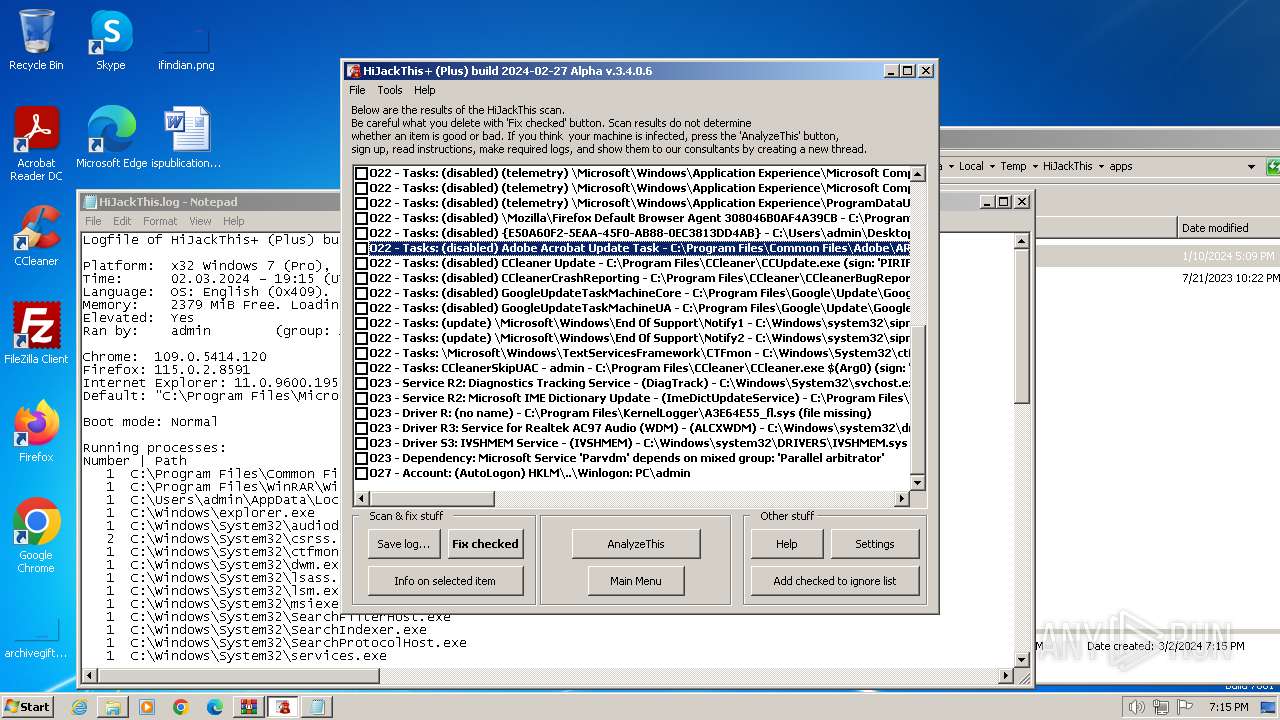The width and height of the screenshot is (1280, 720).
Task: Expand the HiJackThis breadcrumb arrow in Explorer
Action: (1101, 166)
